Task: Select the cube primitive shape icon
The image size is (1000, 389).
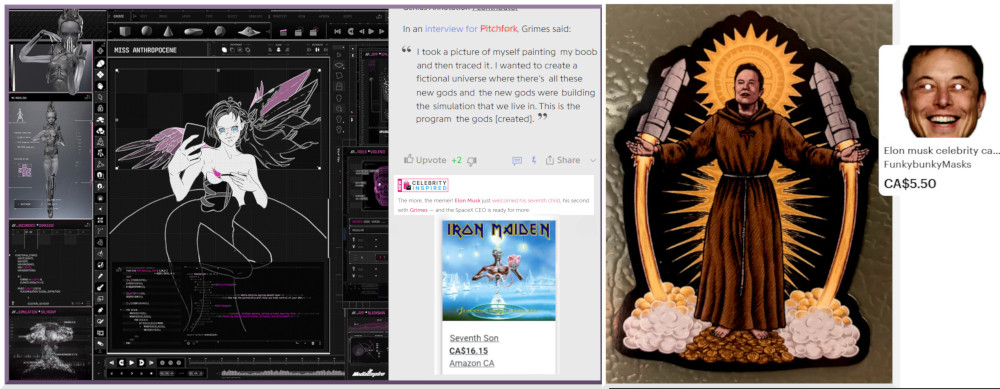Action: 124,31
